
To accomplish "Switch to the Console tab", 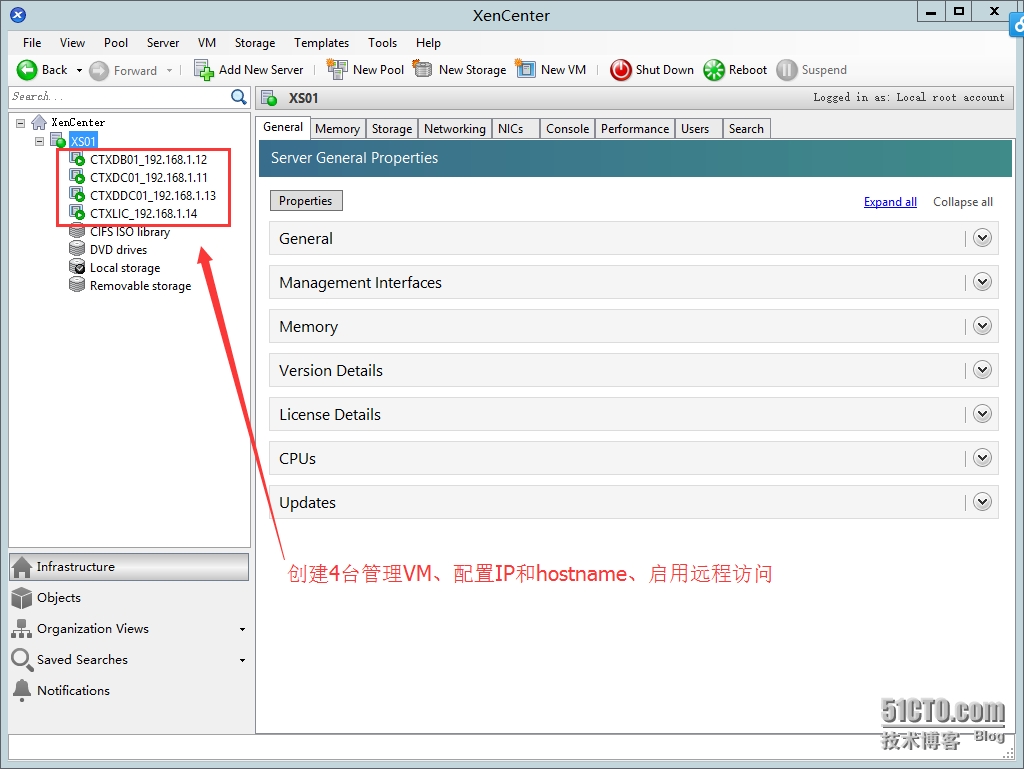I will [568, 129].
